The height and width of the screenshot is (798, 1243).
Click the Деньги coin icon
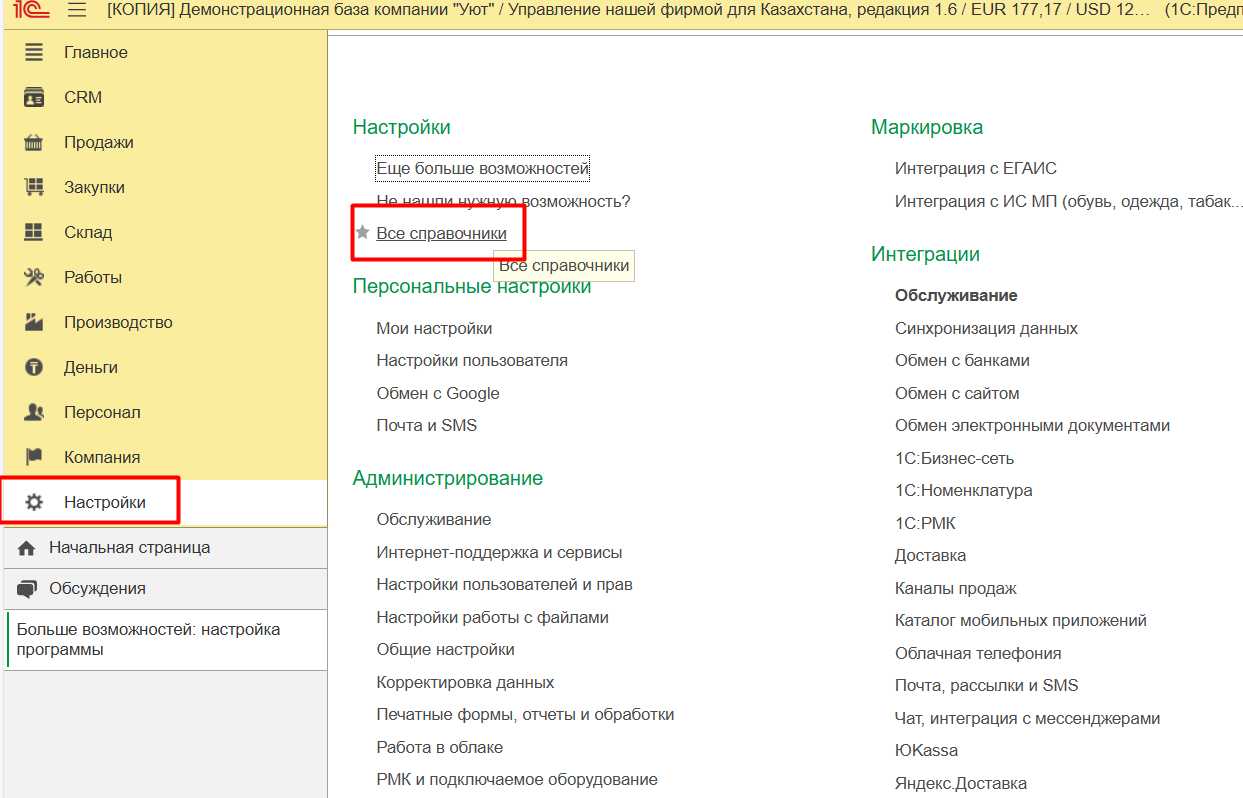coord(34,367)
